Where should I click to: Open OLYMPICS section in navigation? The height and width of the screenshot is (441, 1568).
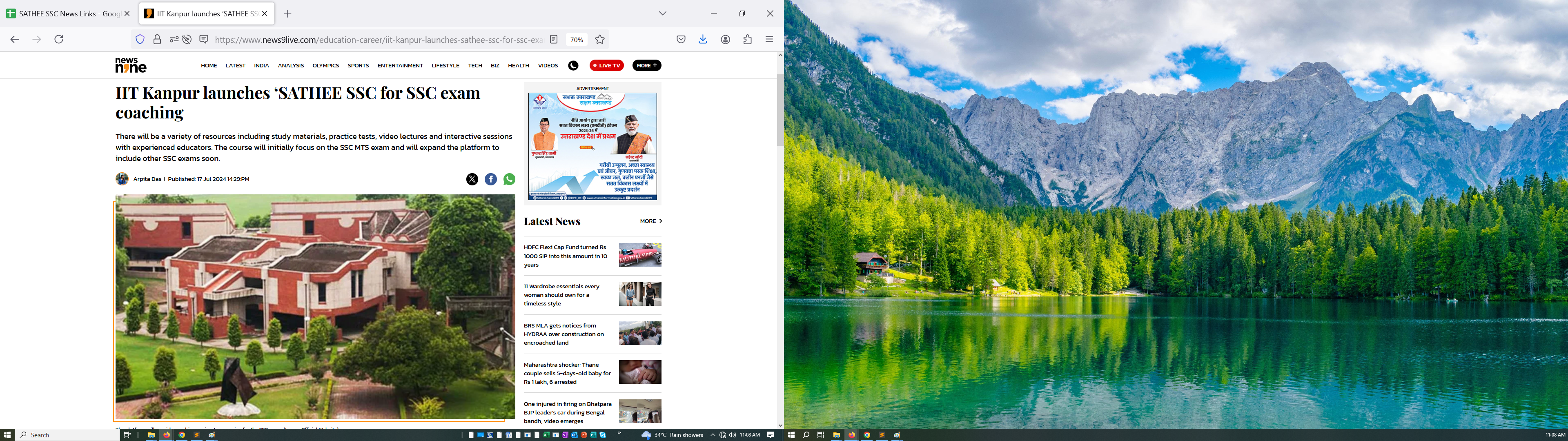coord(326,66)
